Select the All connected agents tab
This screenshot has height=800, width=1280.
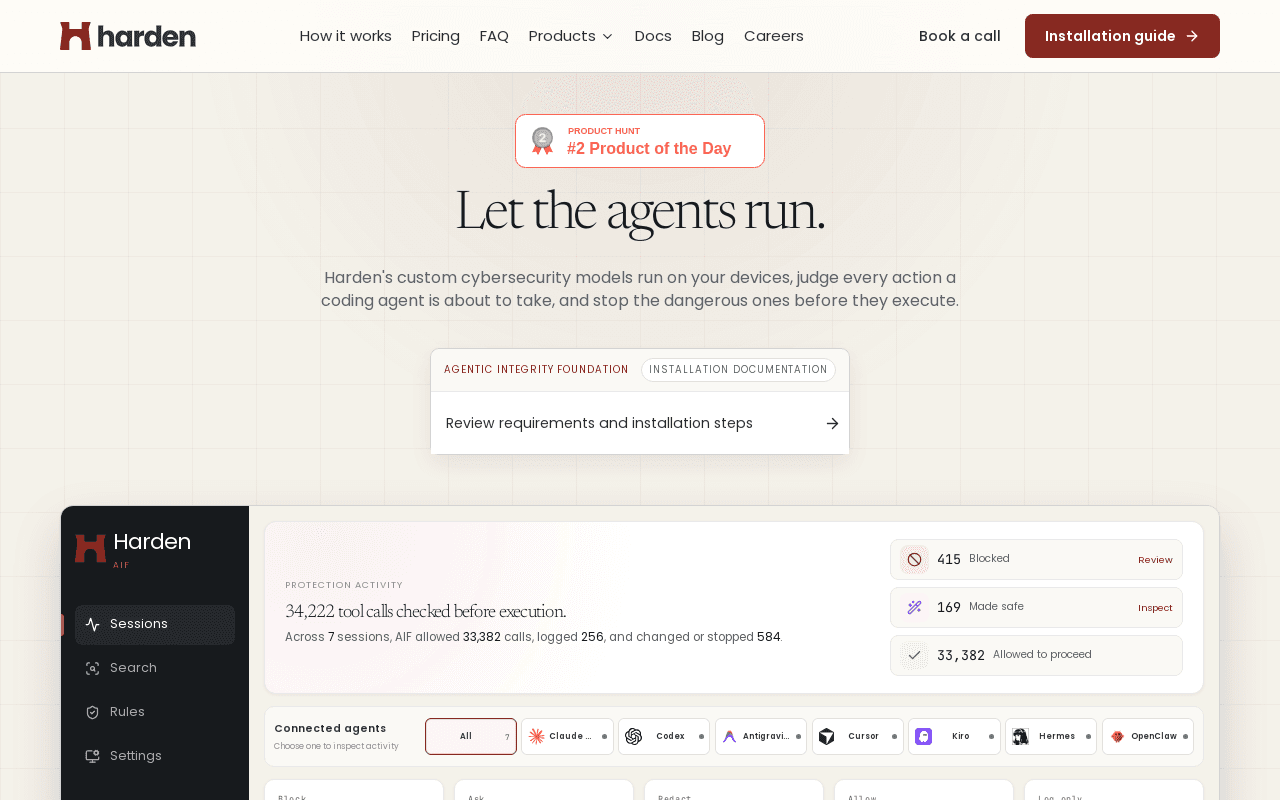coord(471,736)
